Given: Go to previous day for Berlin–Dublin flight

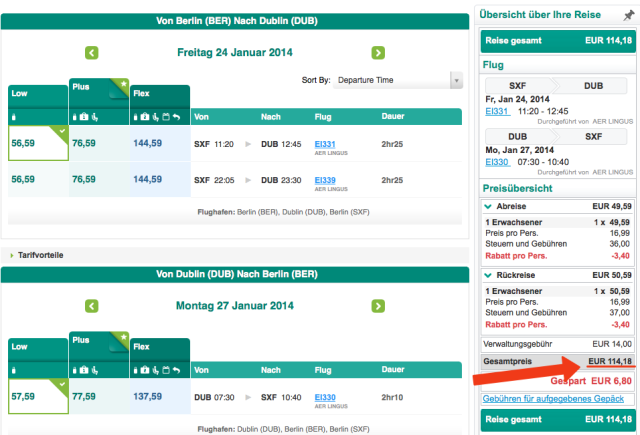Looking at the screenshot, I should click(x=92, y=53).
